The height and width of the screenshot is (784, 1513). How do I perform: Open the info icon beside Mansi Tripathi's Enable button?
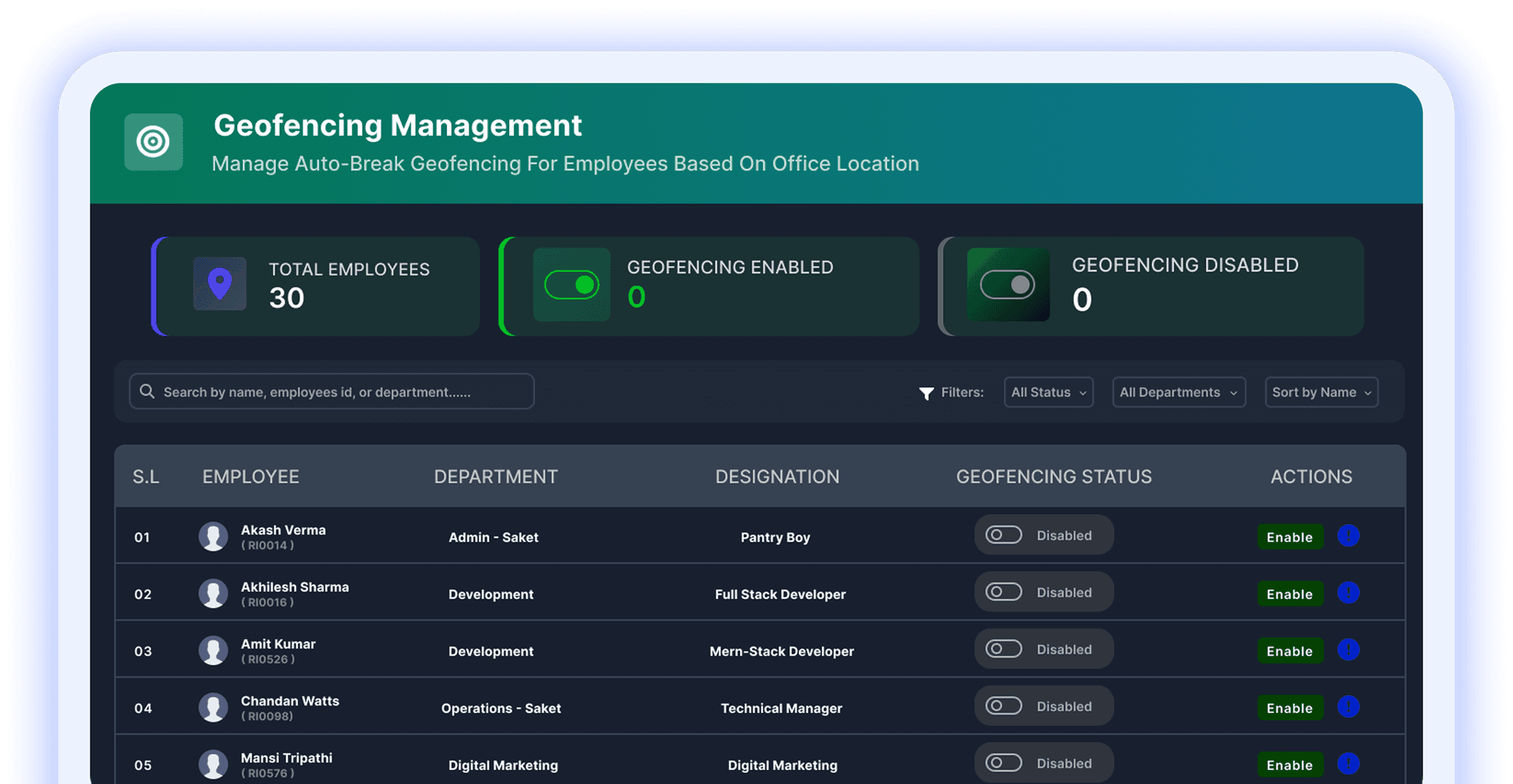coord(1348,764)
